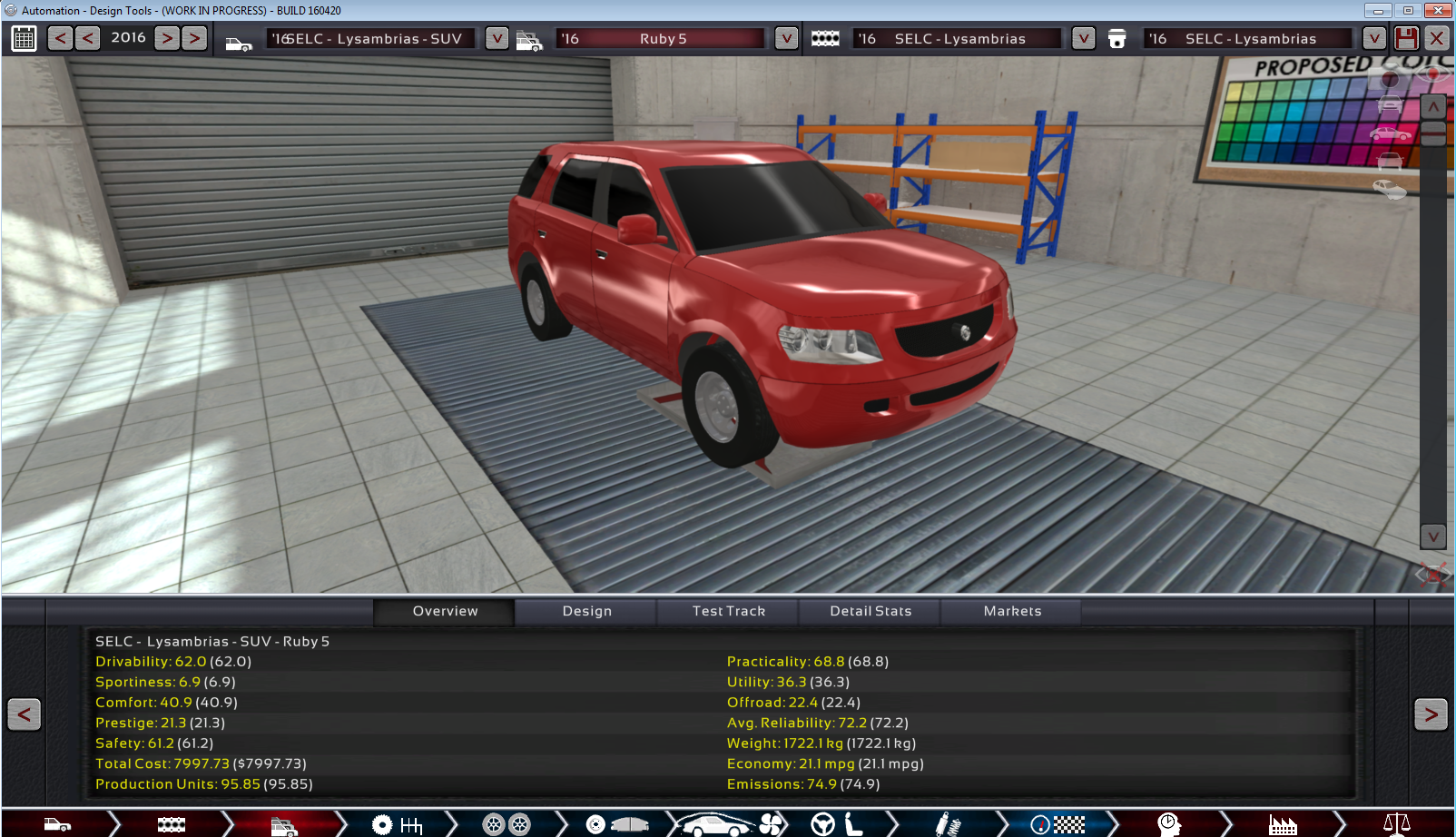1456x837 pixels.
Task: Click the previous page arrow left of stats
Action: (x=25, y=714)
